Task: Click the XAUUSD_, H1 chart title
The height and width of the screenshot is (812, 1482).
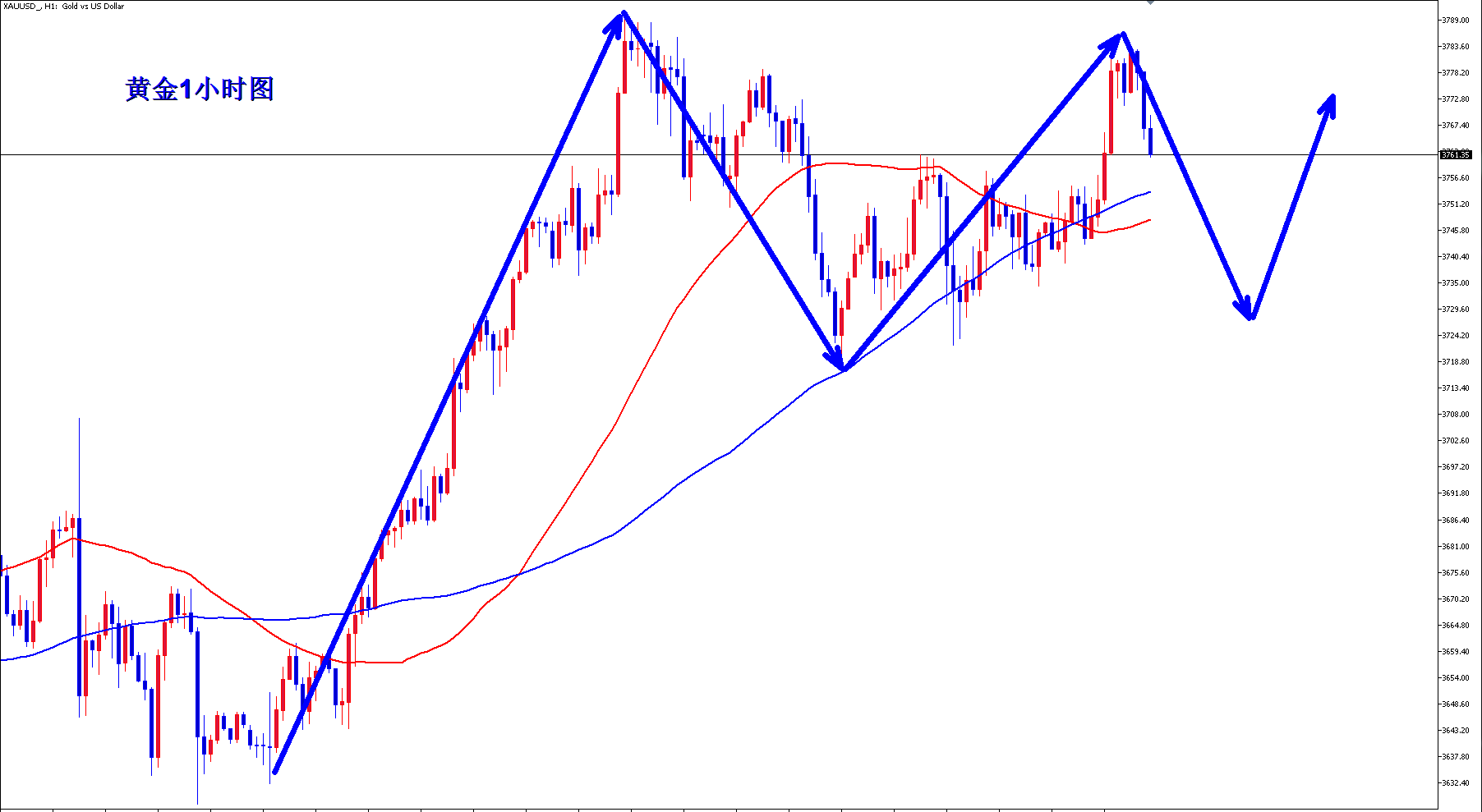Action: [64, 6]
